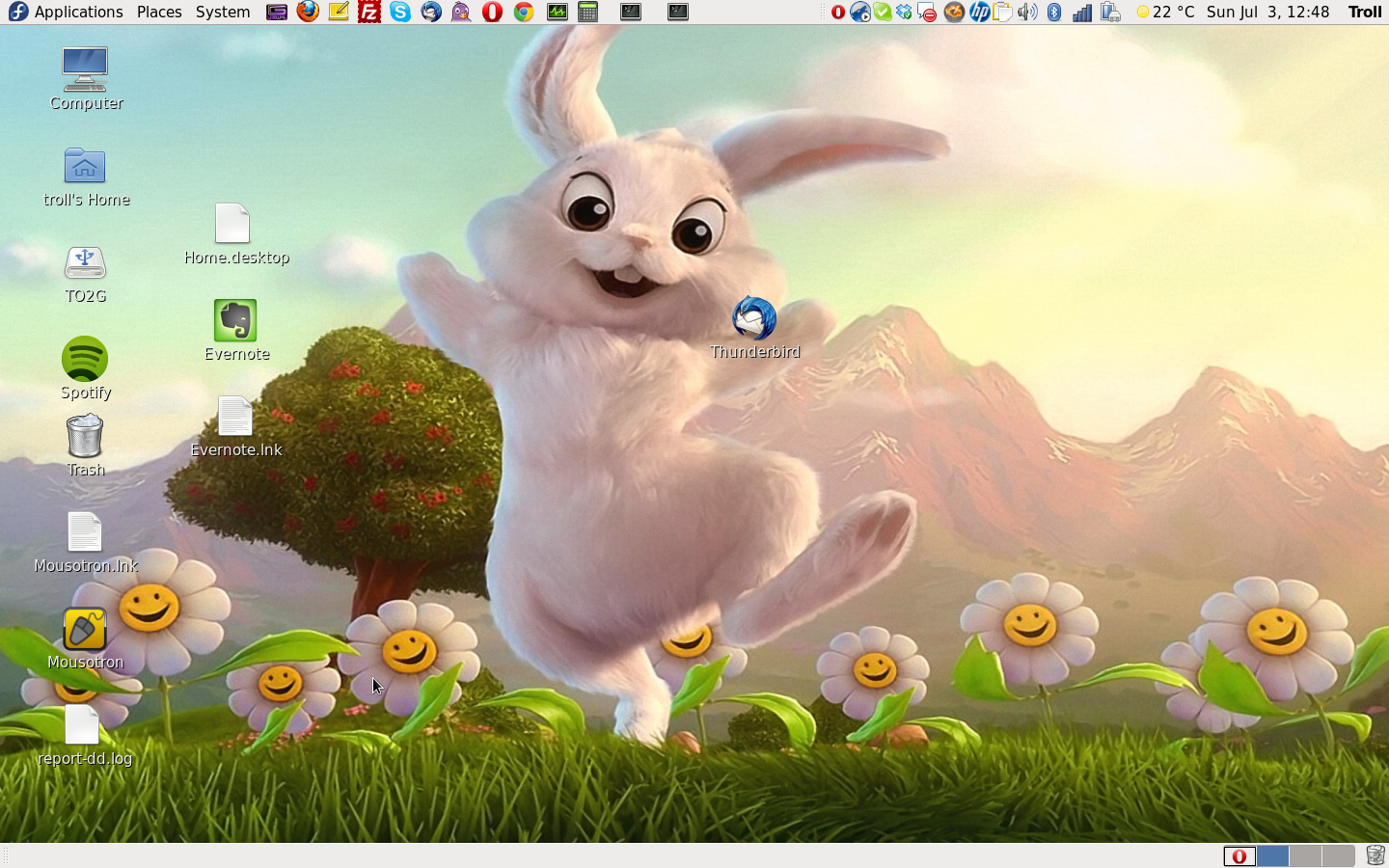Switch to workspace one showing Opera
This screenshot has height=868, width=1389.
pos(1239,855)
